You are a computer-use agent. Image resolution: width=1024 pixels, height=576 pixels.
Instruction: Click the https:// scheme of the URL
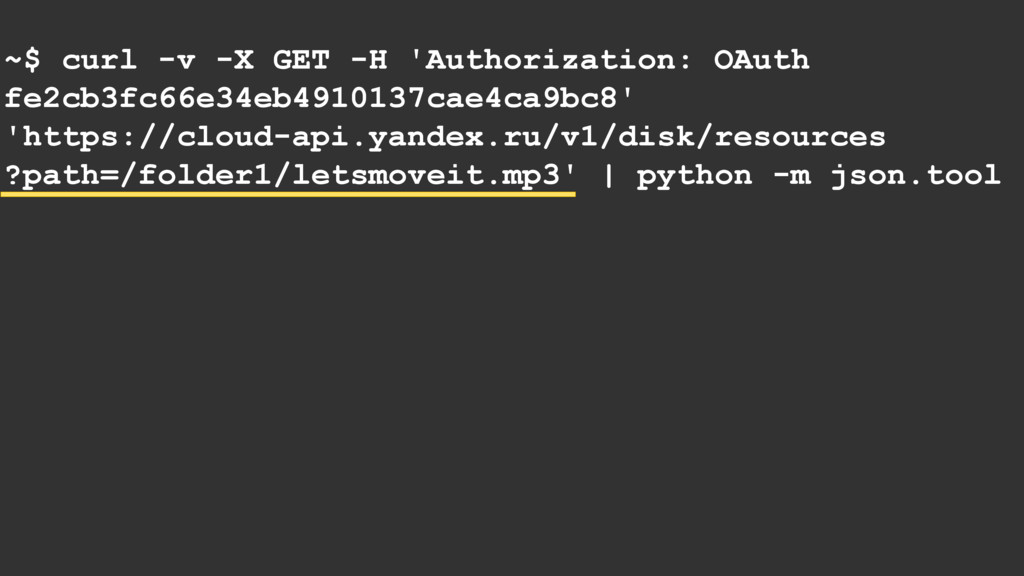(100, 137)
